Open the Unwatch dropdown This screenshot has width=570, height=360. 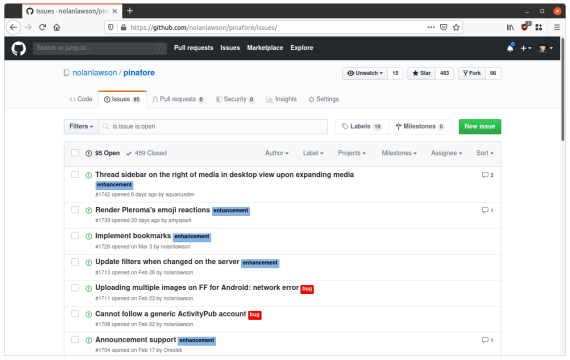(365, 73)
